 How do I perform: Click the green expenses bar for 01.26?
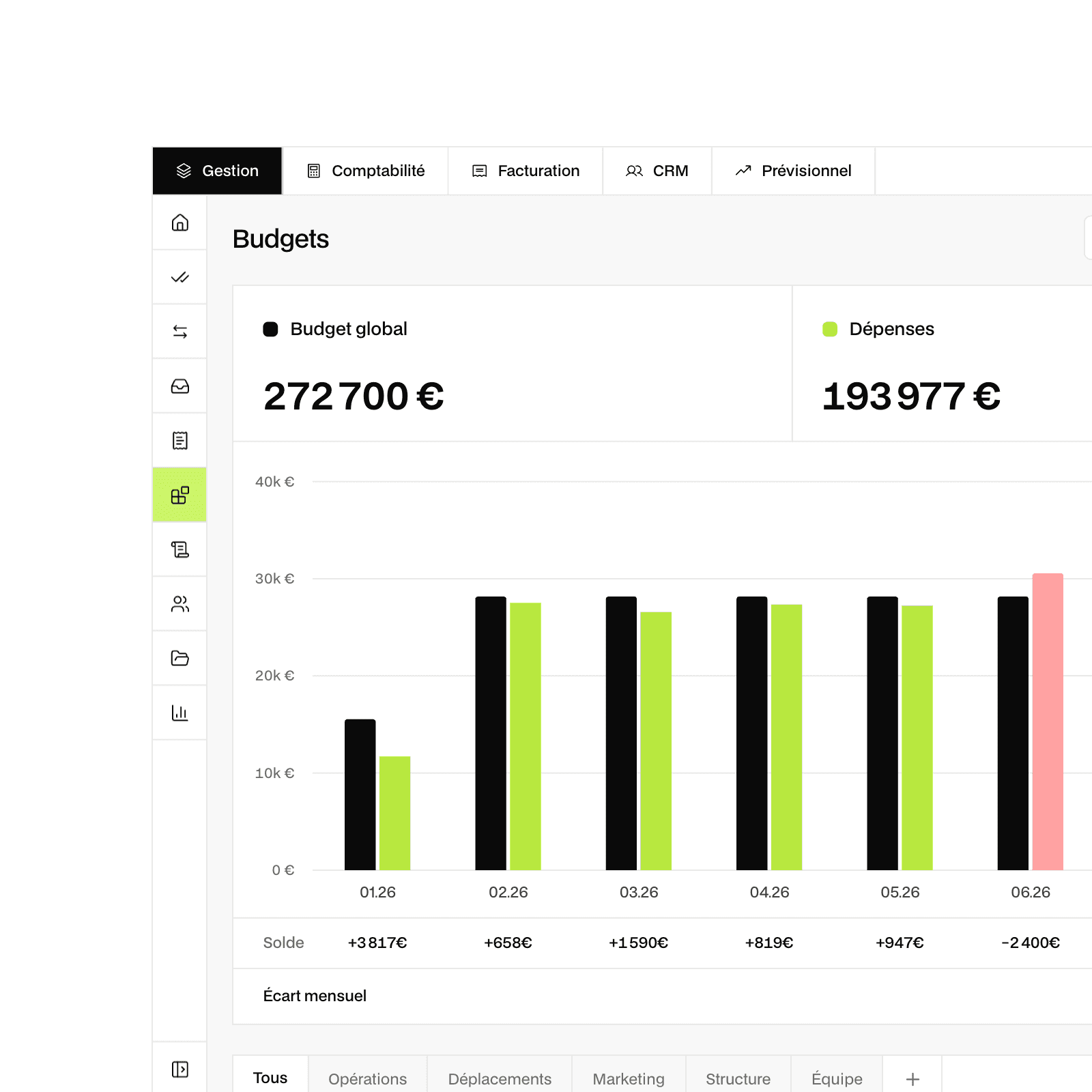click(394, 813)
